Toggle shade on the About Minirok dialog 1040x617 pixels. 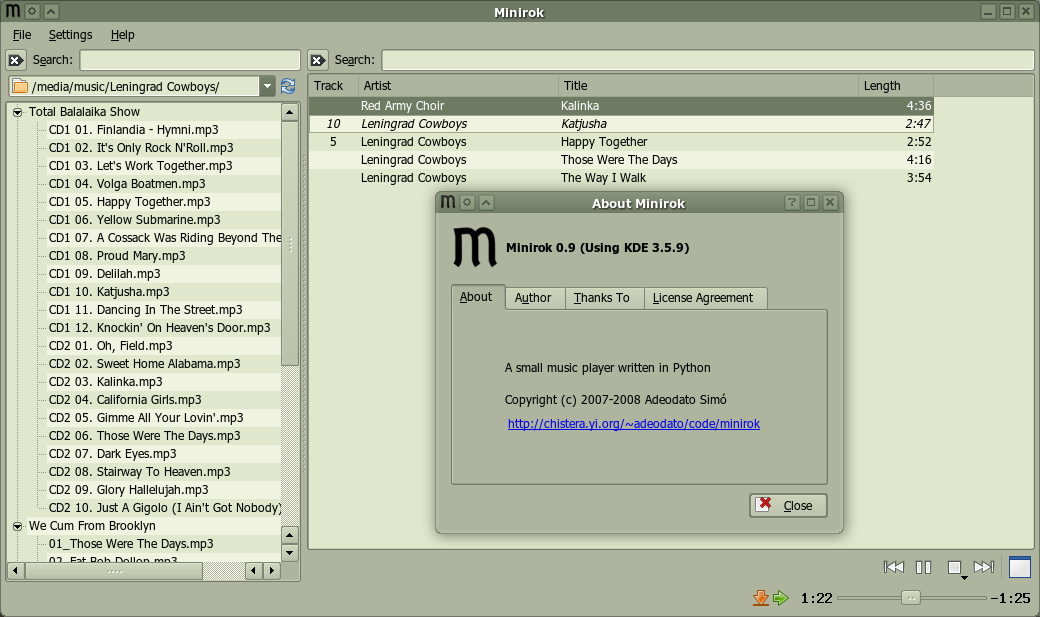click(486, 202)
